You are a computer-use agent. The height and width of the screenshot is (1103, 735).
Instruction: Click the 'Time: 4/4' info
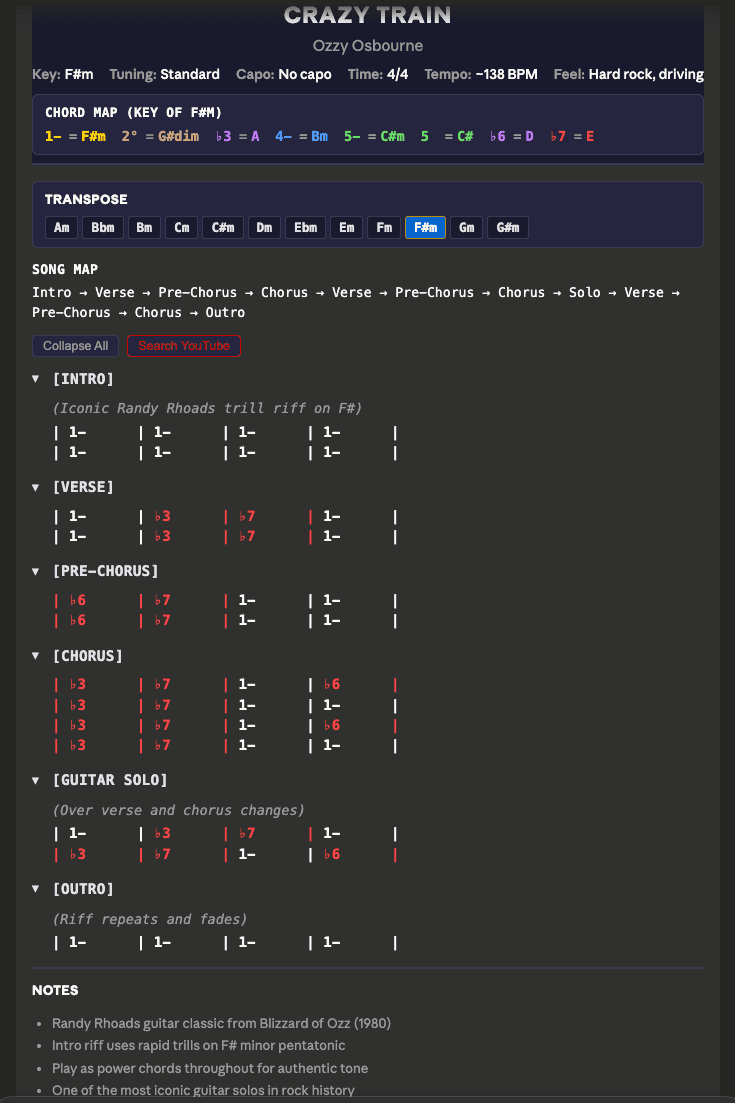(x=378, y=74)
